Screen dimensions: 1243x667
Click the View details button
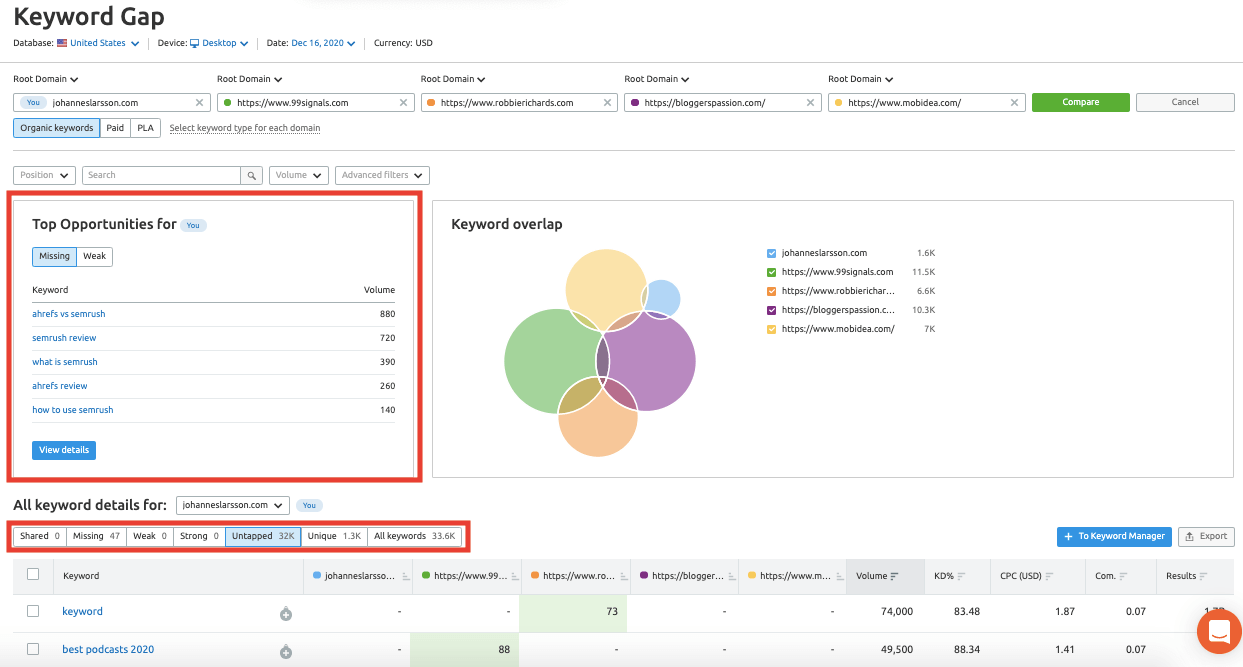[x=64, y=450]
